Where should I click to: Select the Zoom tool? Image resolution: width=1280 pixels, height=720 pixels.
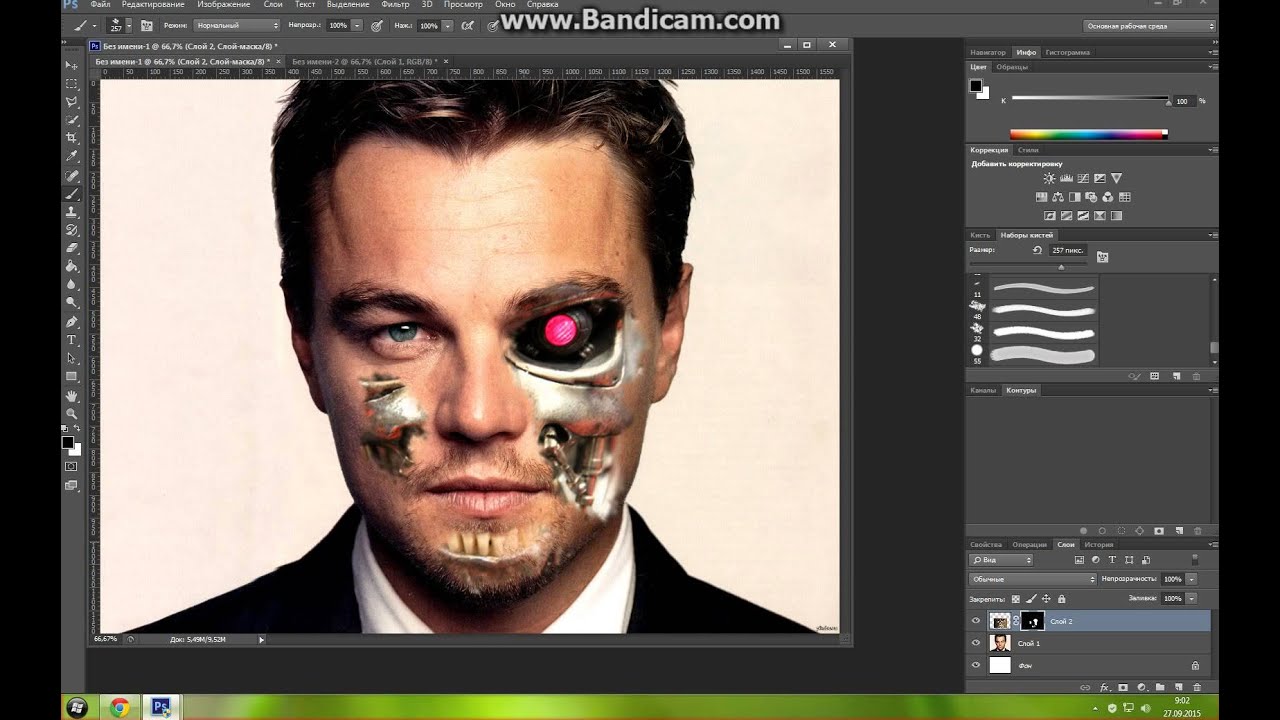point(71,414)
